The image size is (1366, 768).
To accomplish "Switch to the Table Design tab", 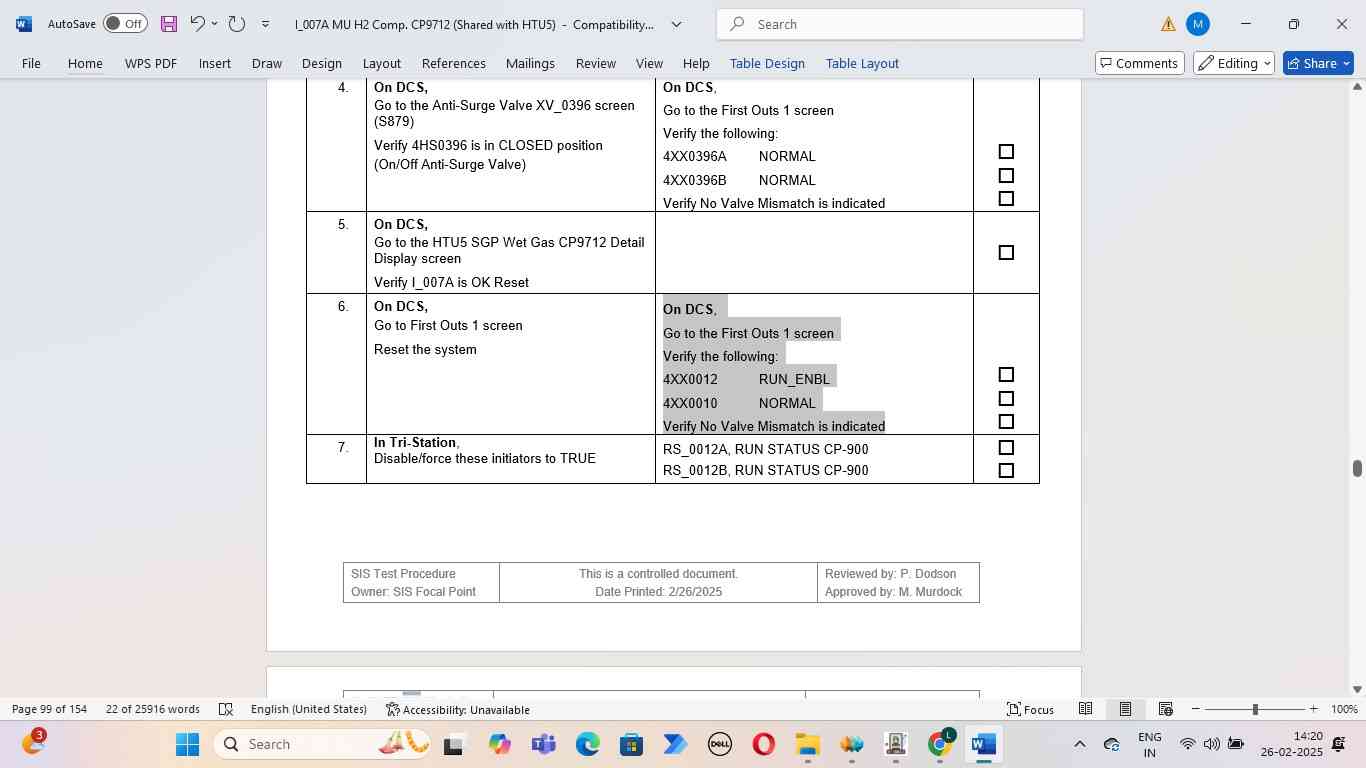I will [x=767, y=63].
